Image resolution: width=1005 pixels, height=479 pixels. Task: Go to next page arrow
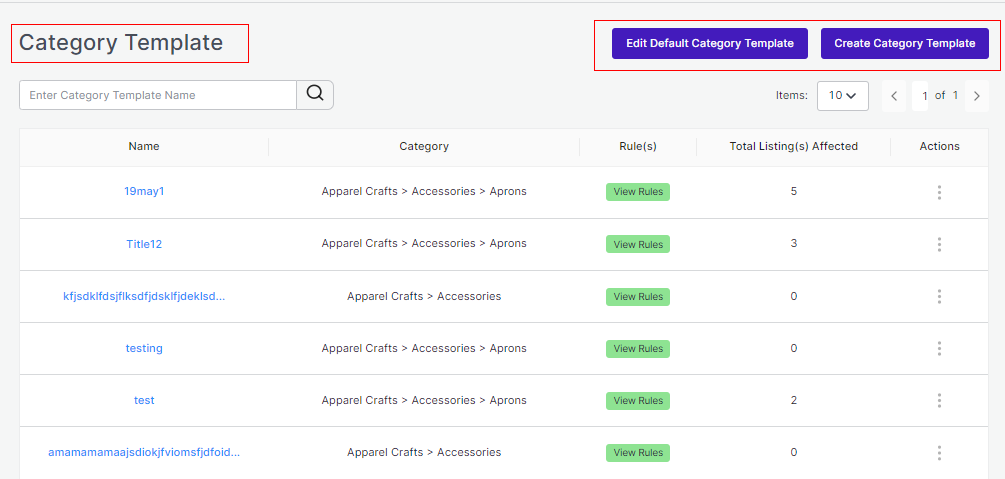coord(976,96)
